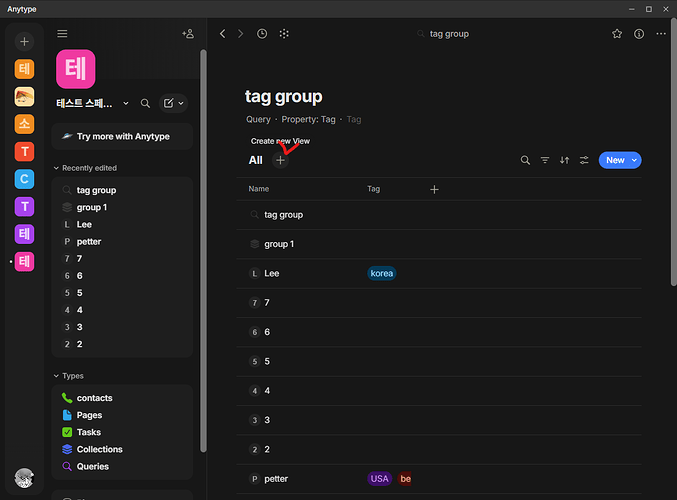Add a column with plus icon
The height and width of the screenshot is (500, 677).
(434, 189)
